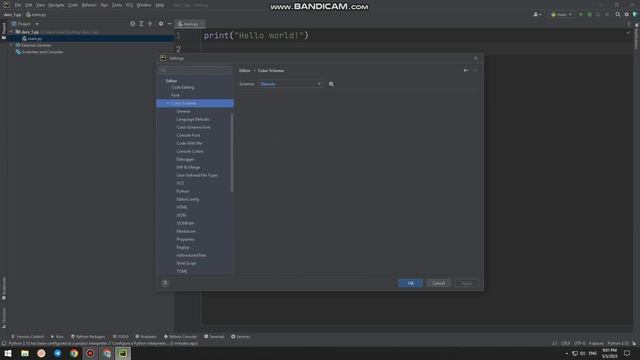The width and height of the screenshot is (640, 360).
Task: Open Code With Me color settings
Action: tap(189, 143)
